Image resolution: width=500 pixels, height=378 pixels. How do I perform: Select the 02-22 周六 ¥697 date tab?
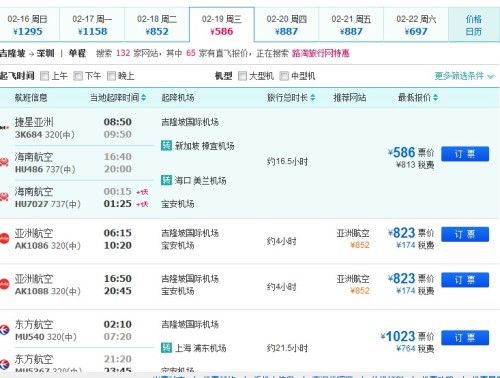(x=416, y=25)
